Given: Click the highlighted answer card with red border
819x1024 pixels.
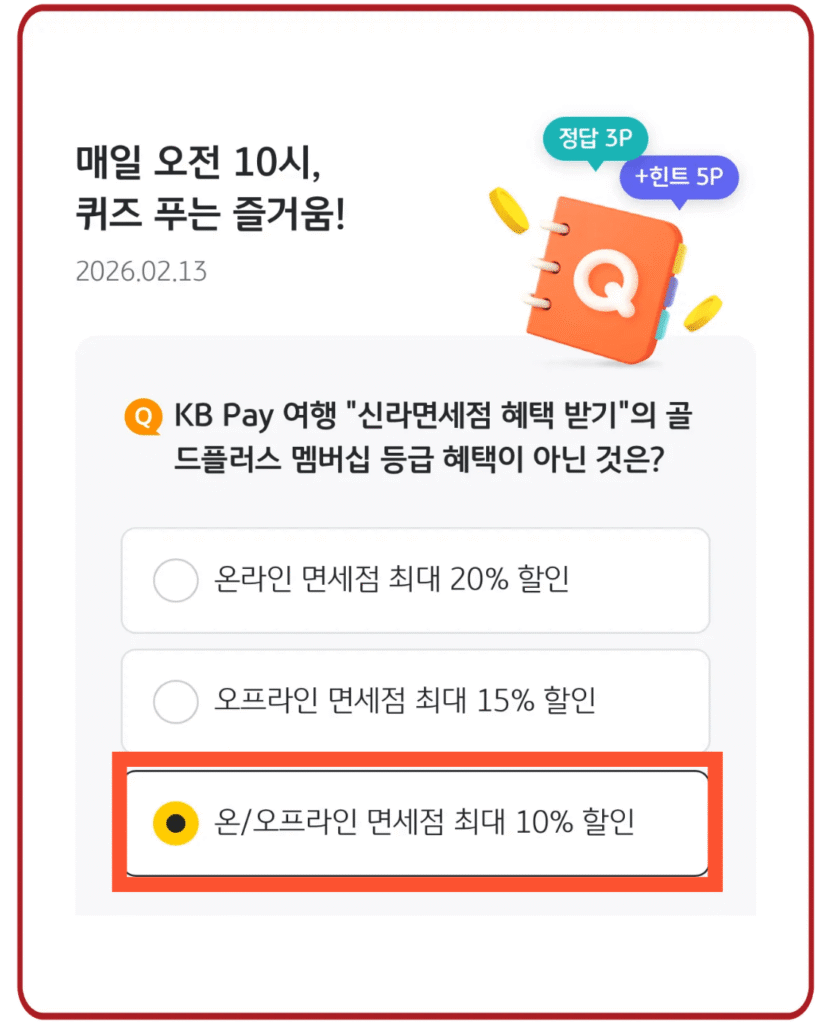Looking at the screenshot, I should click(415, 820).
